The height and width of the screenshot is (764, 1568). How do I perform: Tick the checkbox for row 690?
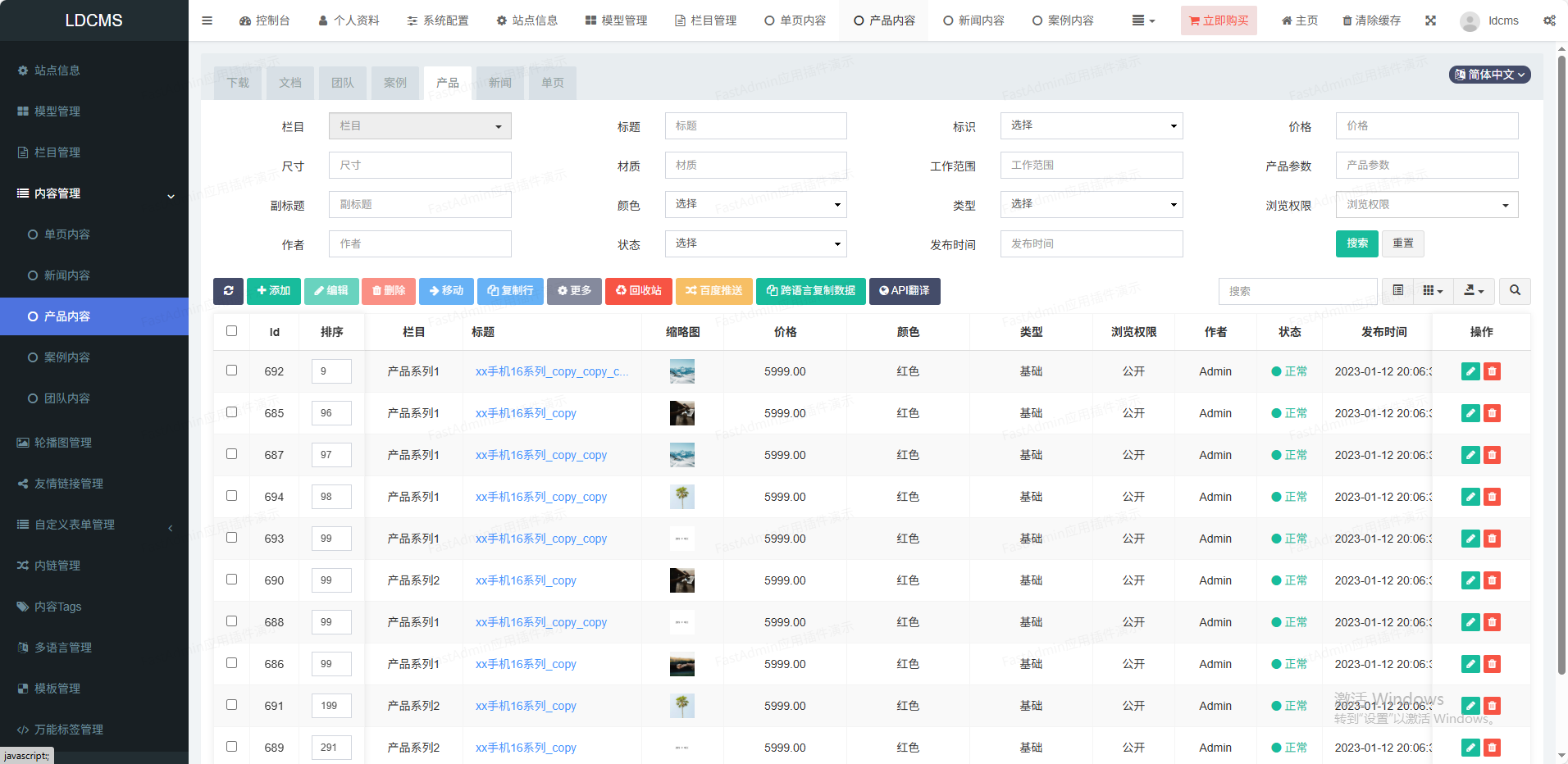point(232,580)
